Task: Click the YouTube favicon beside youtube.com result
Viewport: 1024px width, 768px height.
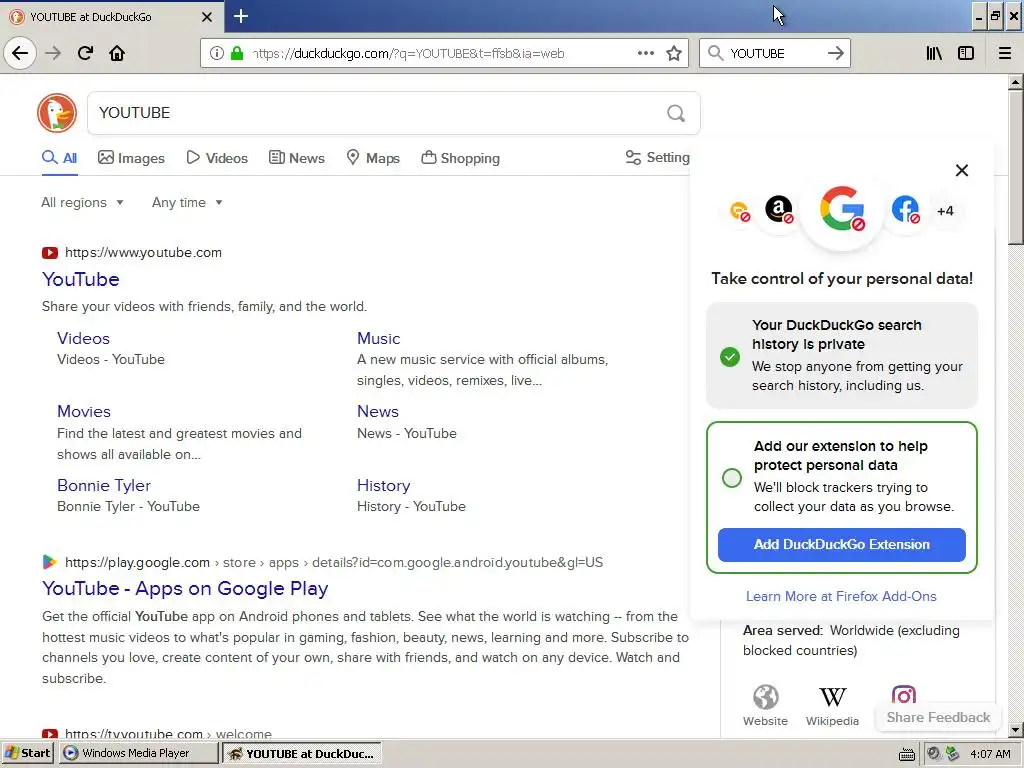Action: point(50,253)
